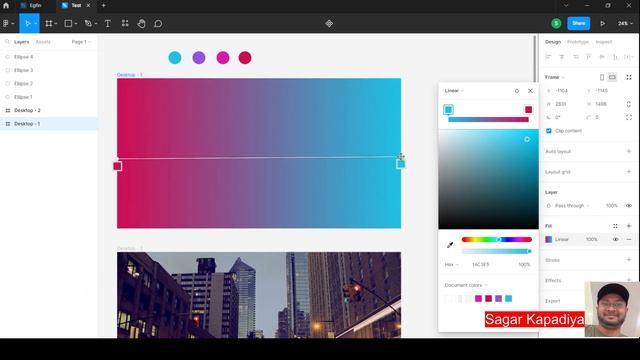Screen dimensions: 640x360
Task: Switch to the Prototype tab
Action: point(578,42)
